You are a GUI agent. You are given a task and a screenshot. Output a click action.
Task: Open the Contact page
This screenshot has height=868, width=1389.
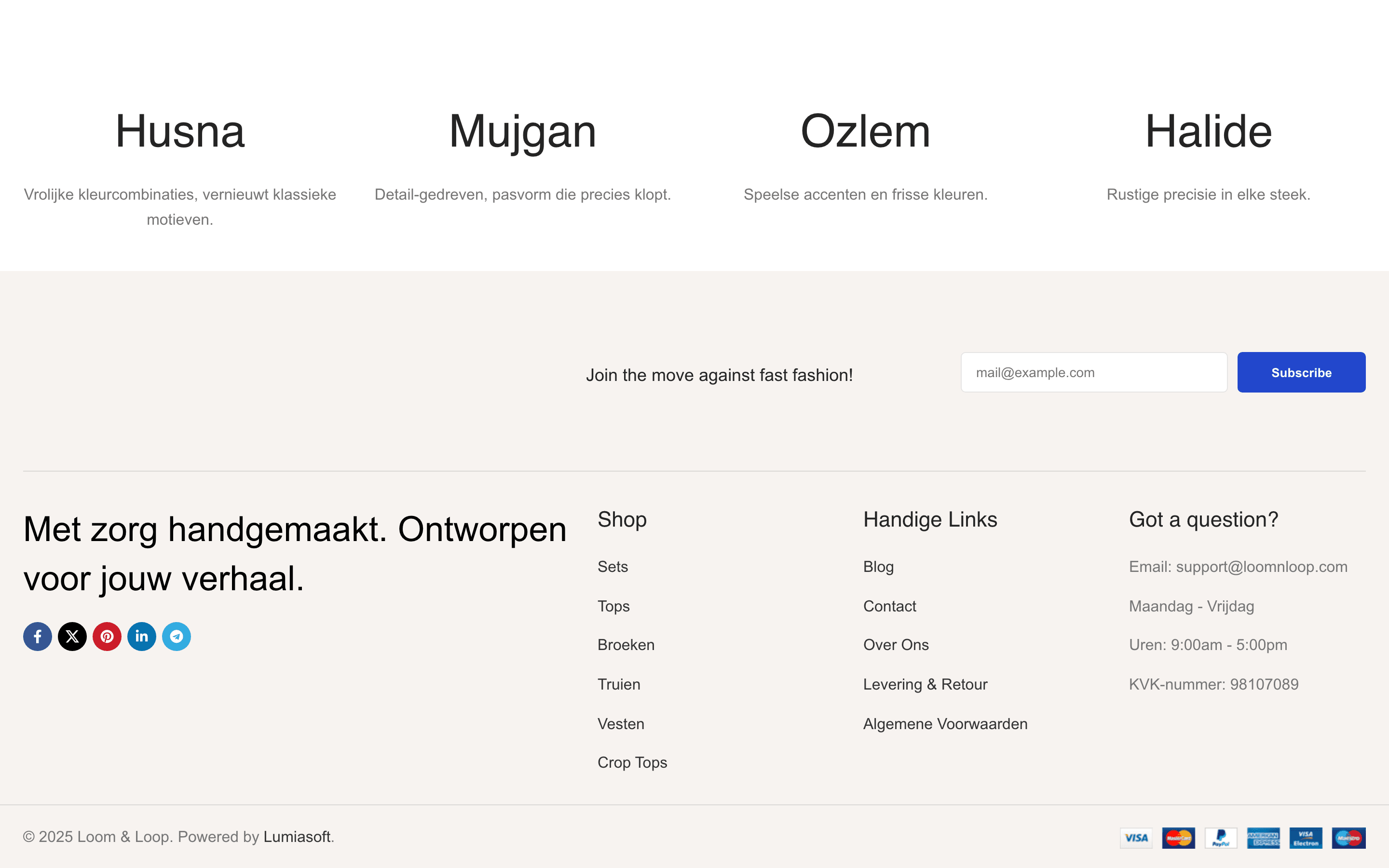point(890,606)
